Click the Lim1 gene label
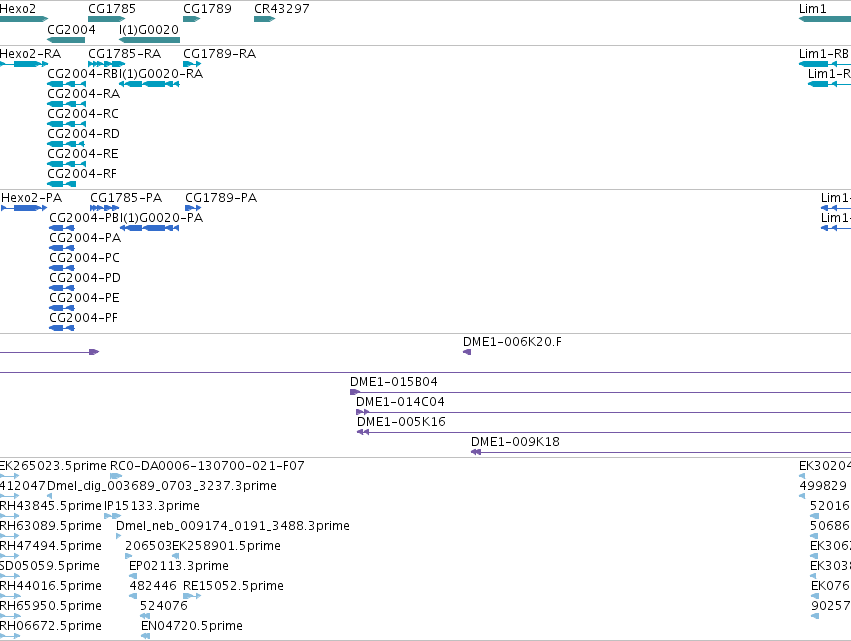This screenshot has width=851, height=641. (812, 9)
